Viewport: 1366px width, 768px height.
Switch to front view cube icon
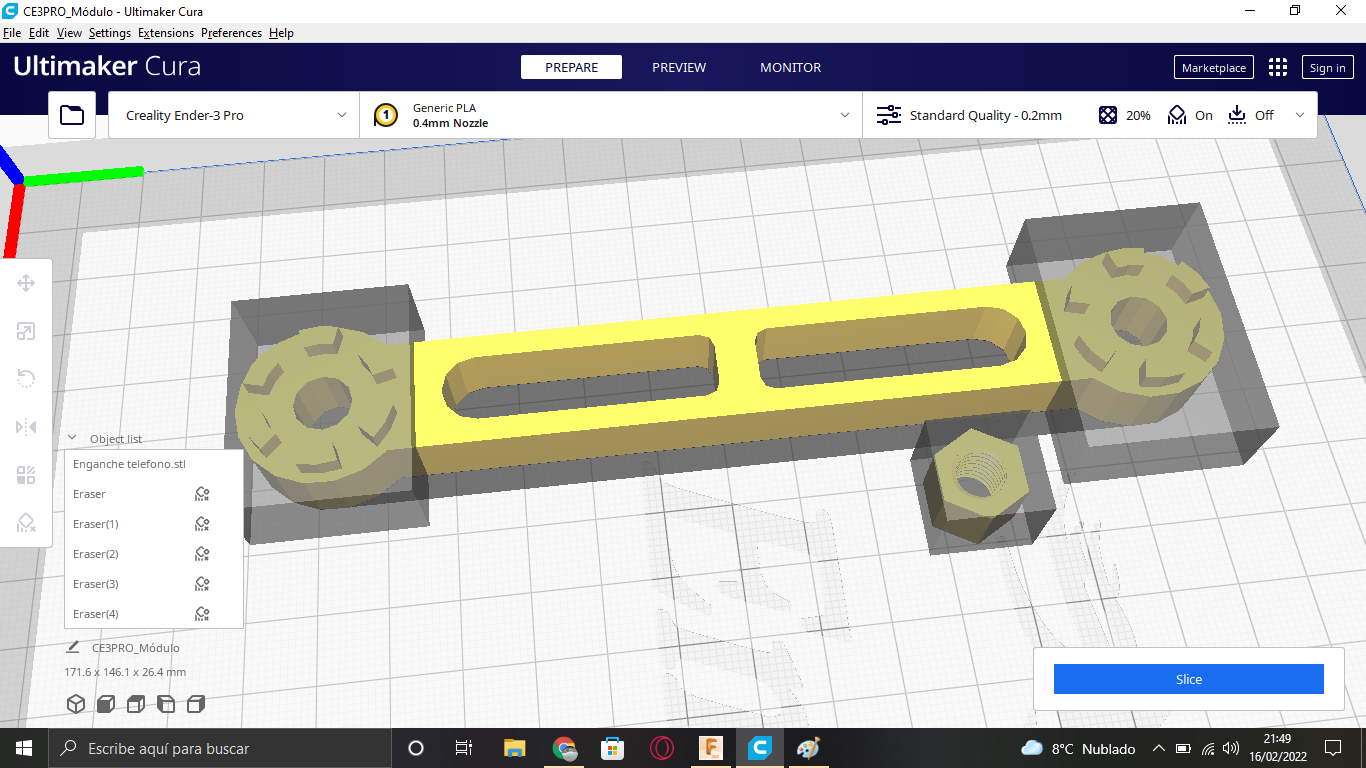[x=106, y=704]
